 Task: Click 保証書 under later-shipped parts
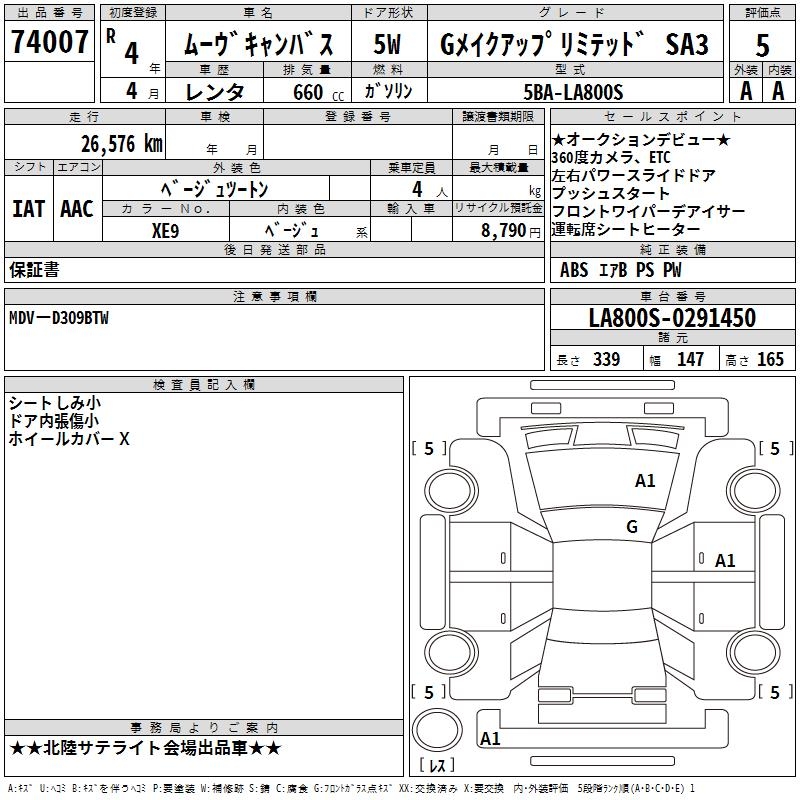click(34, 269)
